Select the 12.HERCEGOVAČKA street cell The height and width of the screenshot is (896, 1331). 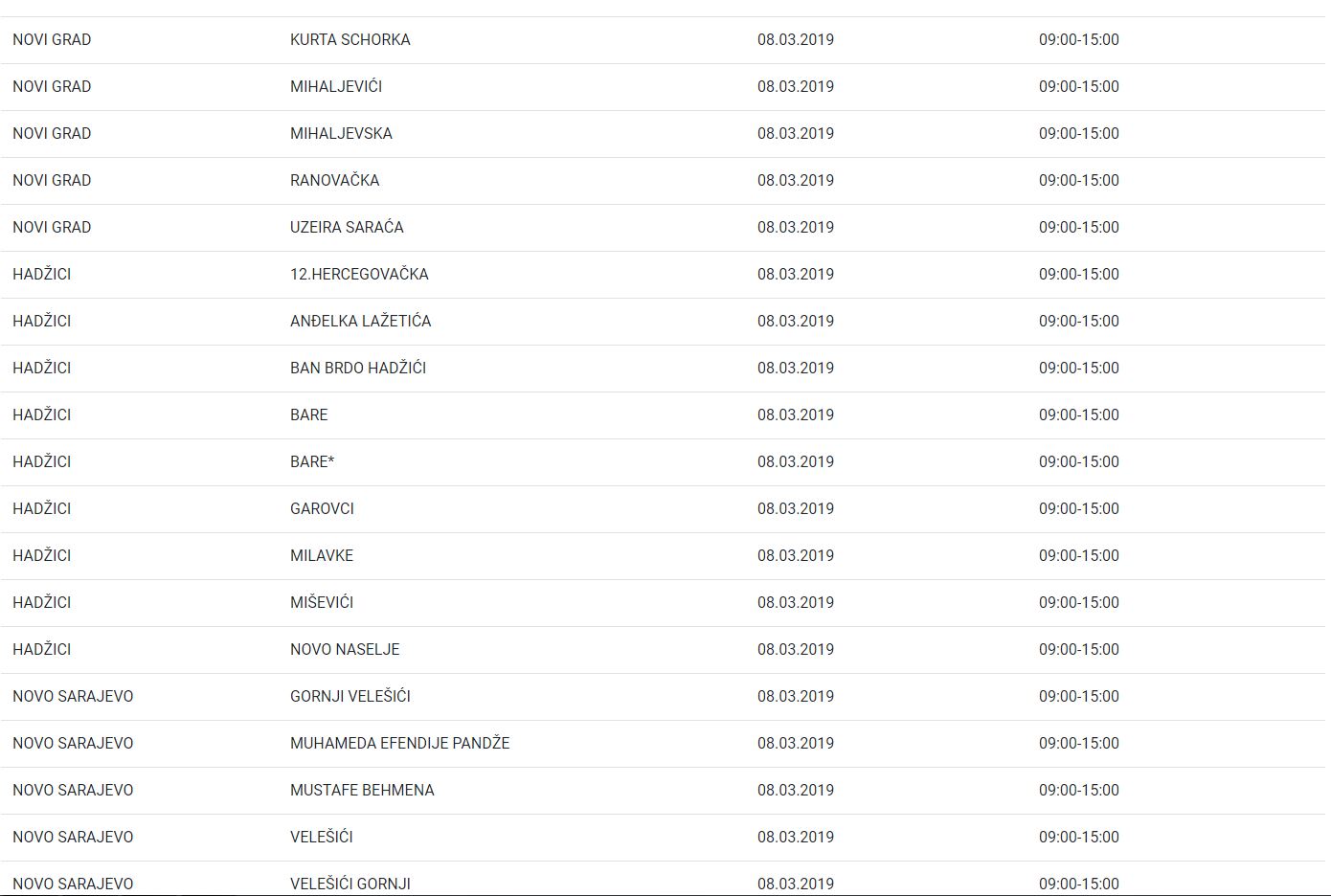[x=359, y=275]
